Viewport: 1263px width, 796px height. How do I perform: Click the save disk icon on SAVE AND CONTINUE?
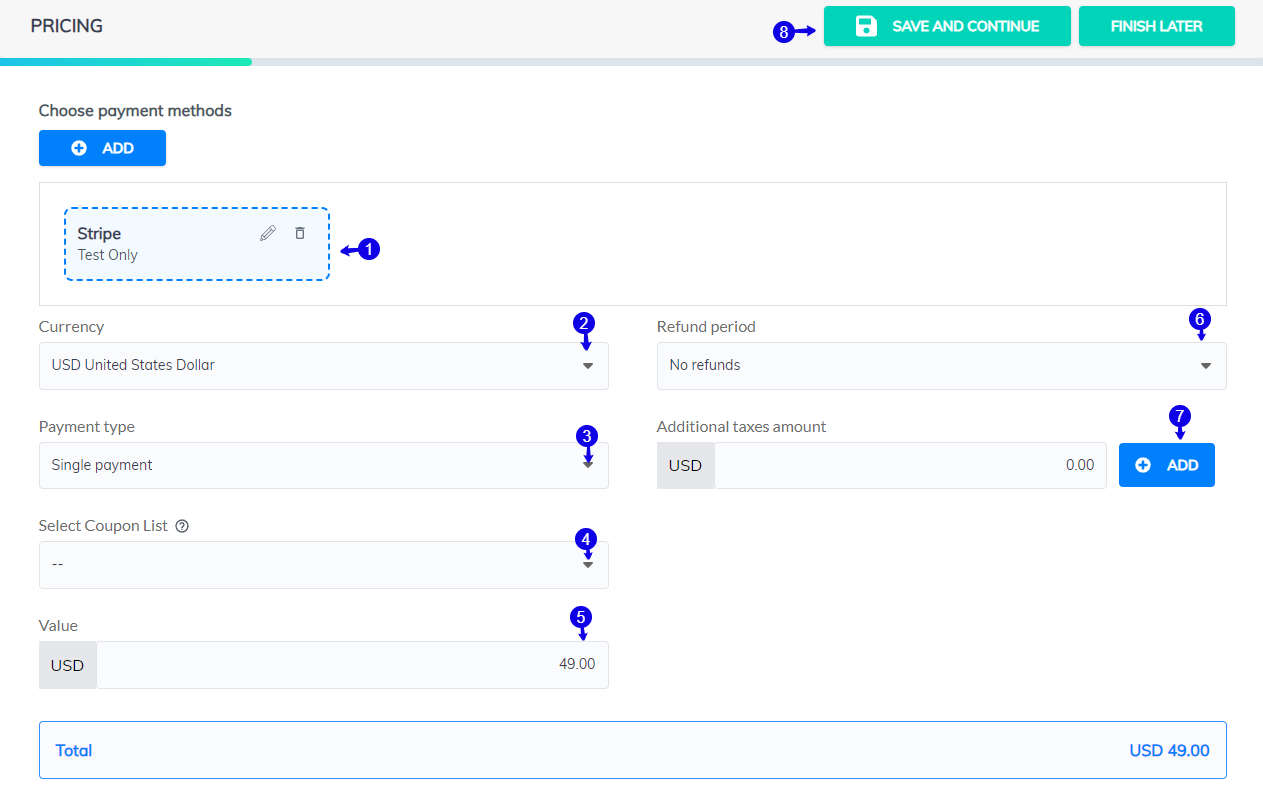(864, 26)
